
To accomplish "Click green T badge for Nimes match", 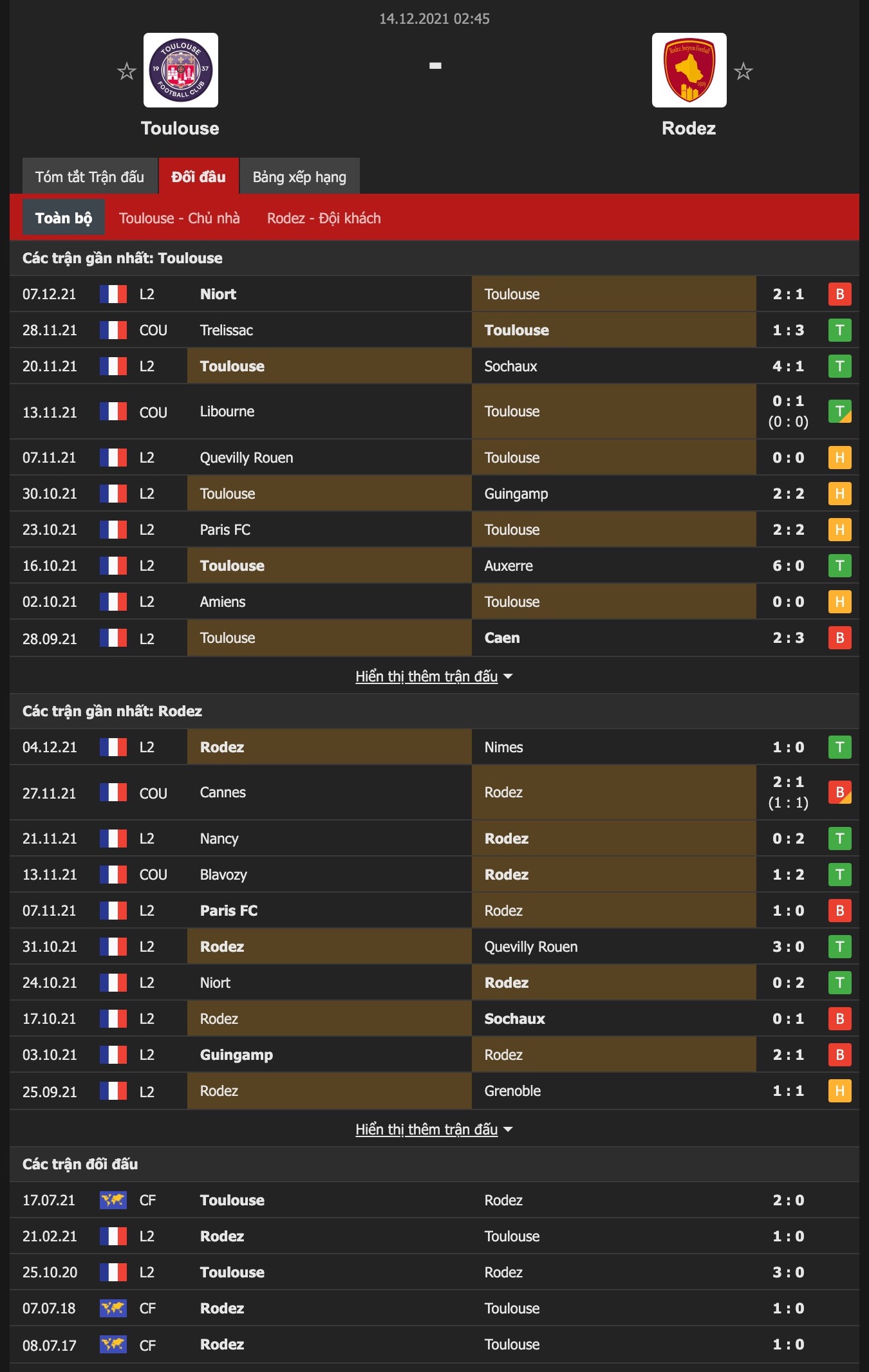I will (x=839, y=747).
